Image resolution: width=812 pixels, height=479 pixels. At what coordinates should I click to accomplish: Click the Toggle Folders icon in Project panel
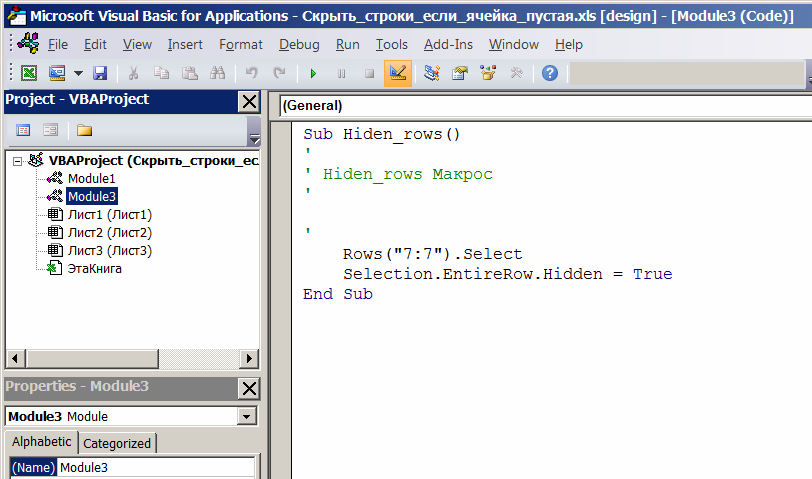tap(84, 130)
